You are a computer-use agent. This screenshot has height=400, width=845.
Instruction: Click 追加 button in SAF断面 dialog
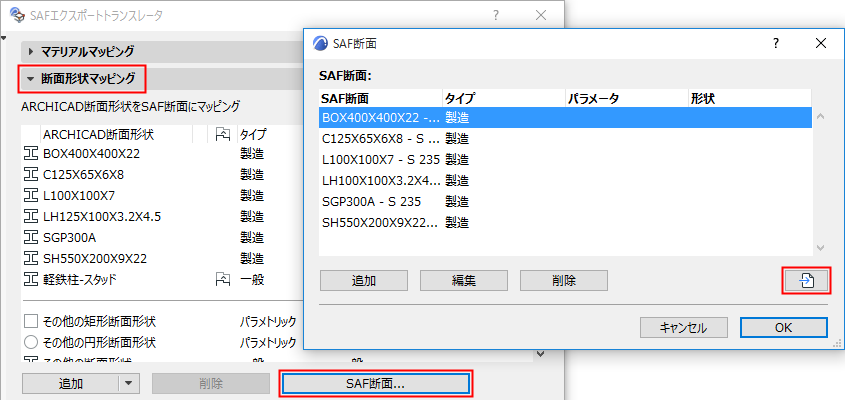click(x=364, y=281)
